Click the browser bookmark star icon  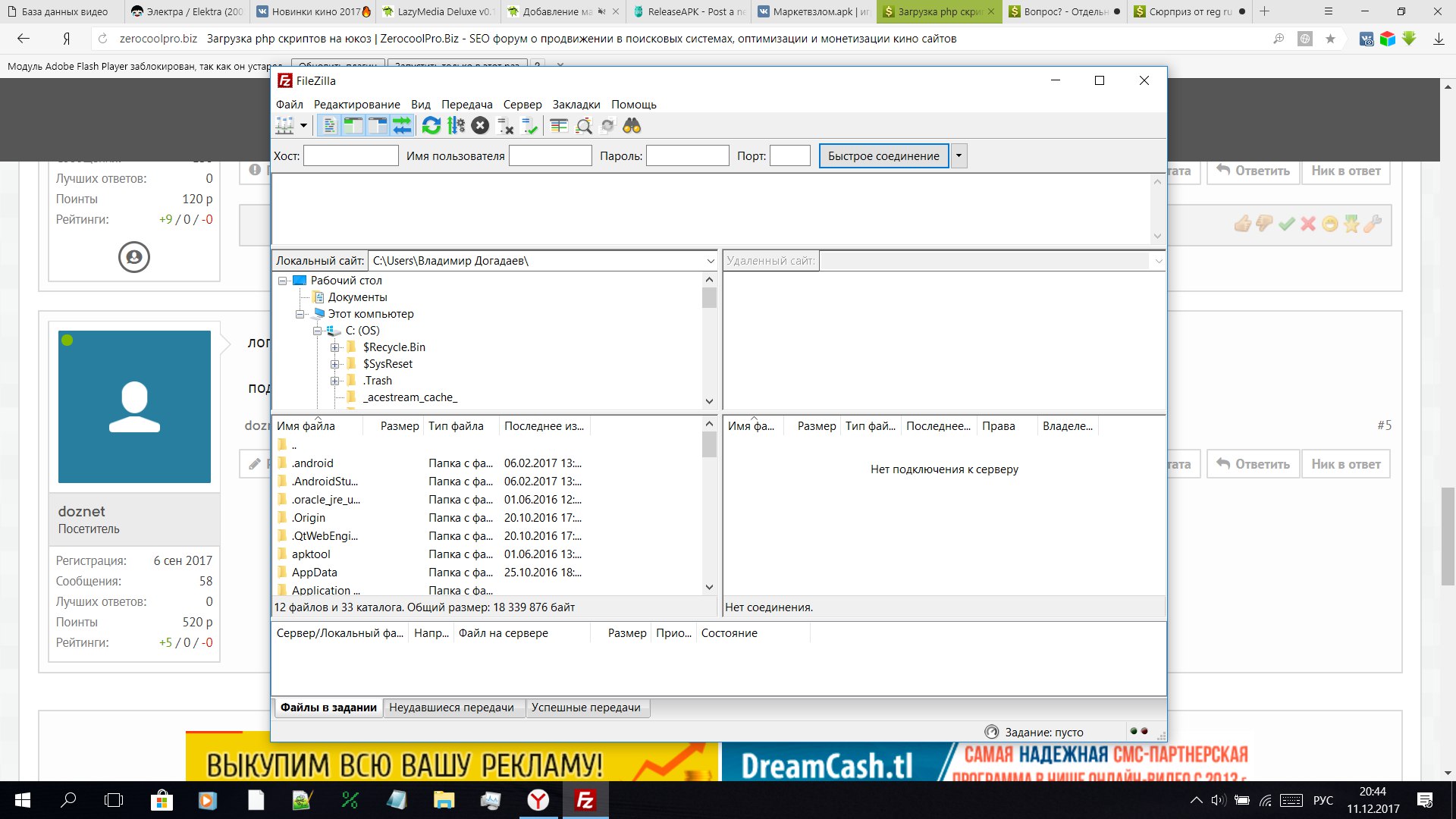click(1330, 39)
